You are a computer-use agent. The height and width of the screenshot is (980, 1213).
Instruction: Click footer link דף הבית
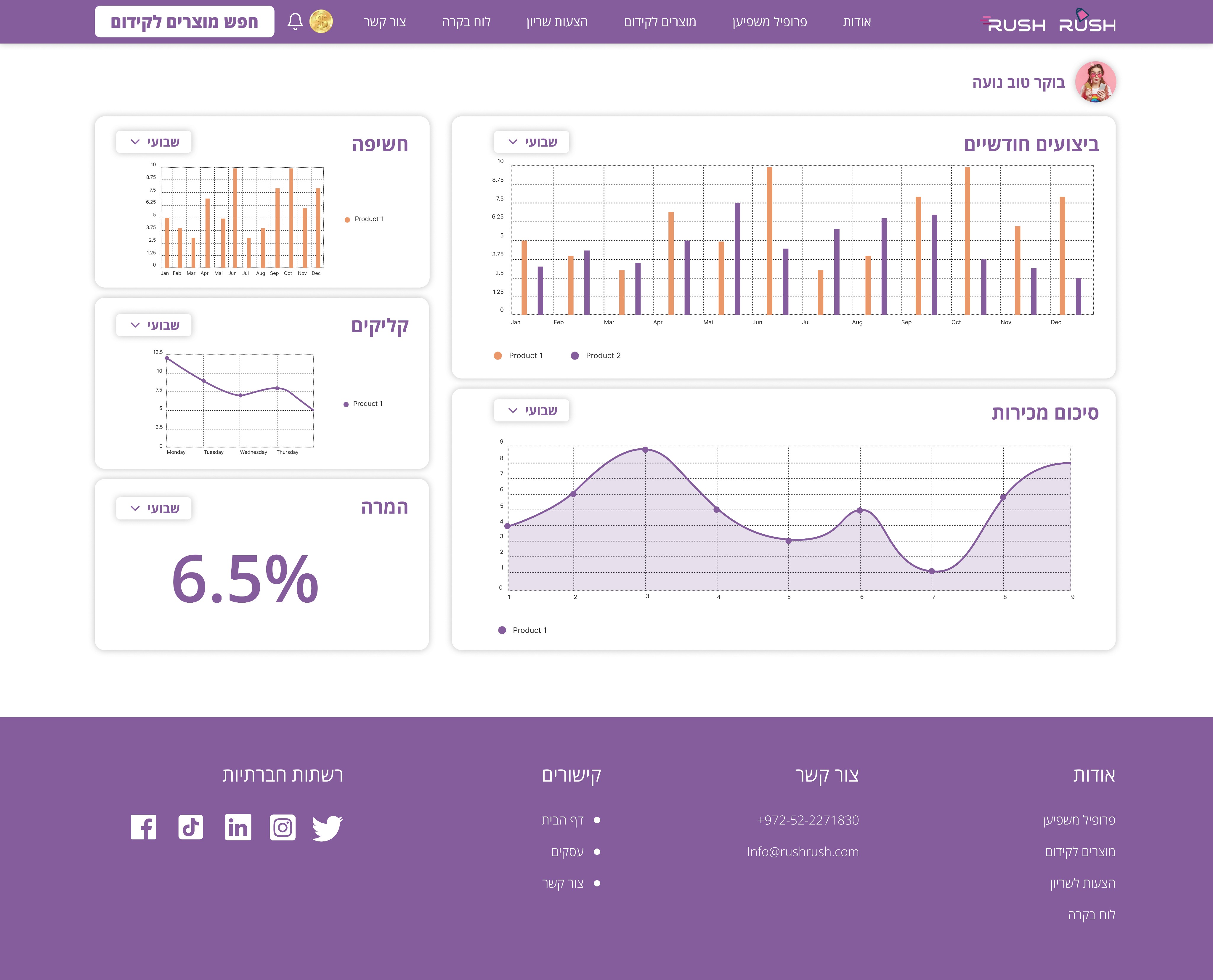pos(563,820)
